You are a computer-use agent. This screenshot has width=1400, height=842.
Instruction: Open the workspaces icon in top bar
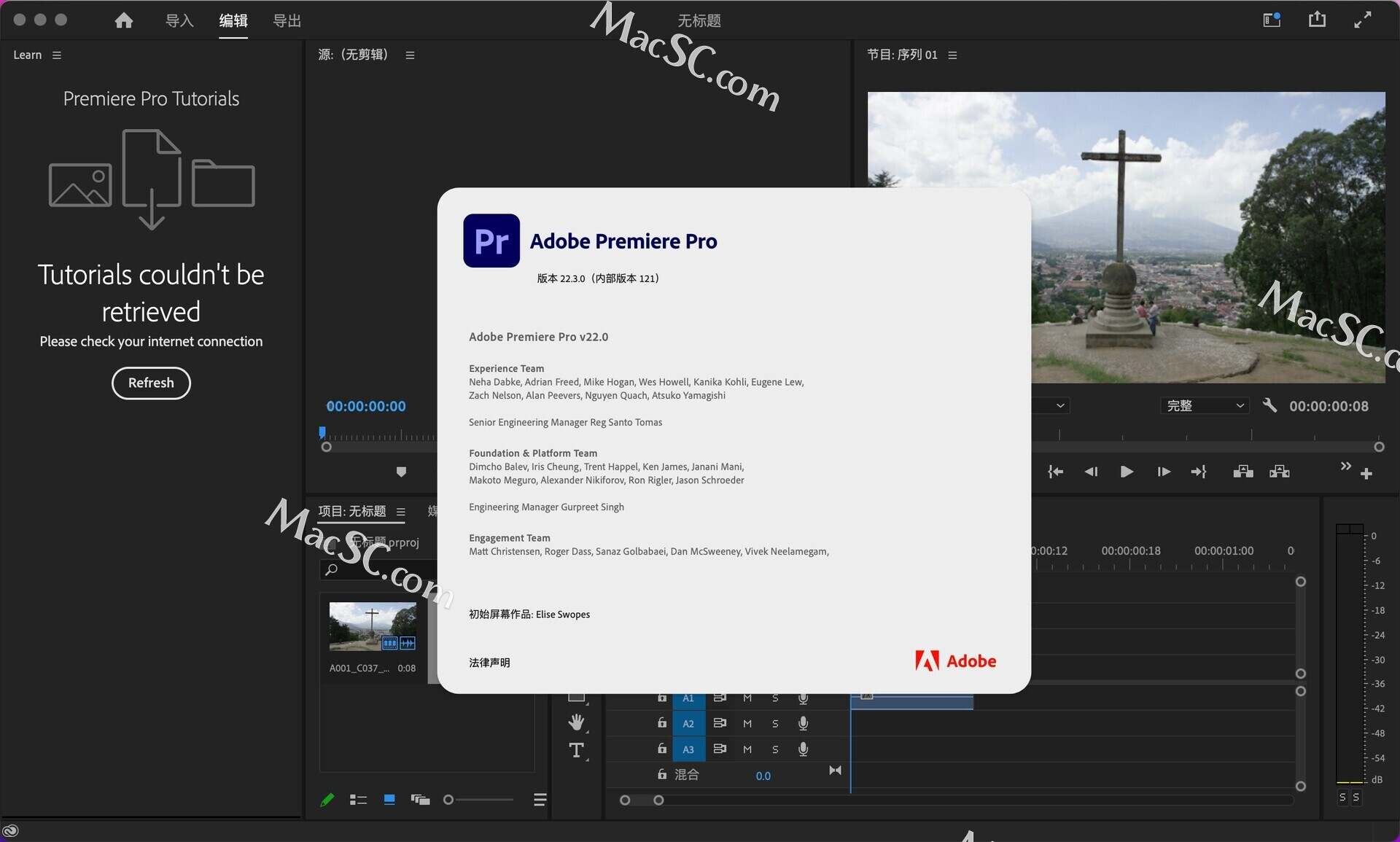click(x=1272, y=20)
